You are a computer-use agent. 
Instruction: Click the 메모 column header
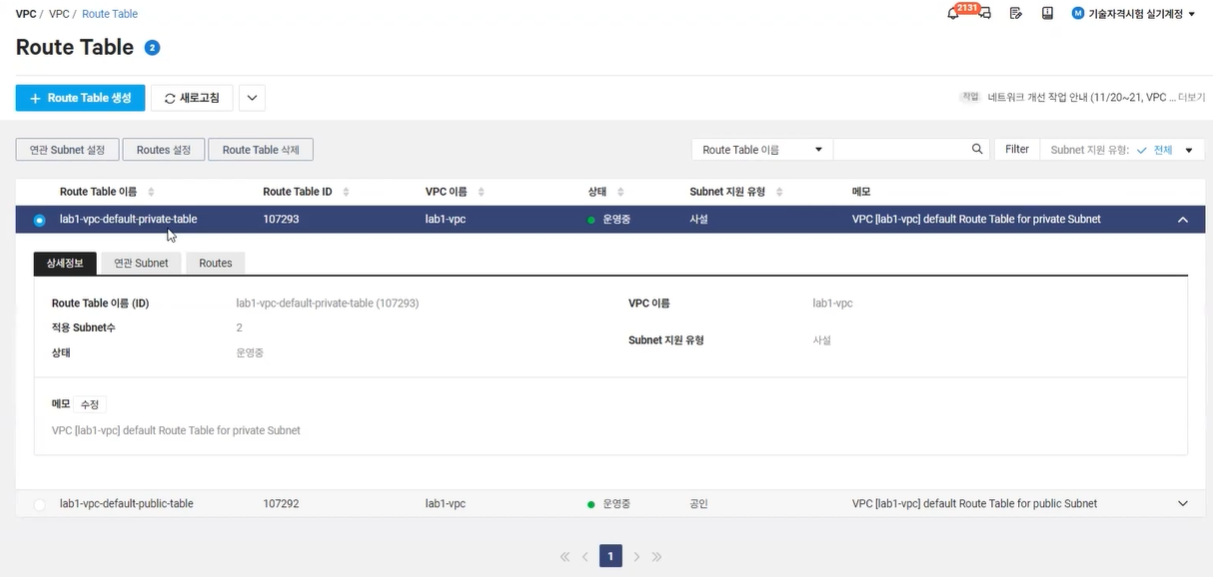(x=863, y=192)
